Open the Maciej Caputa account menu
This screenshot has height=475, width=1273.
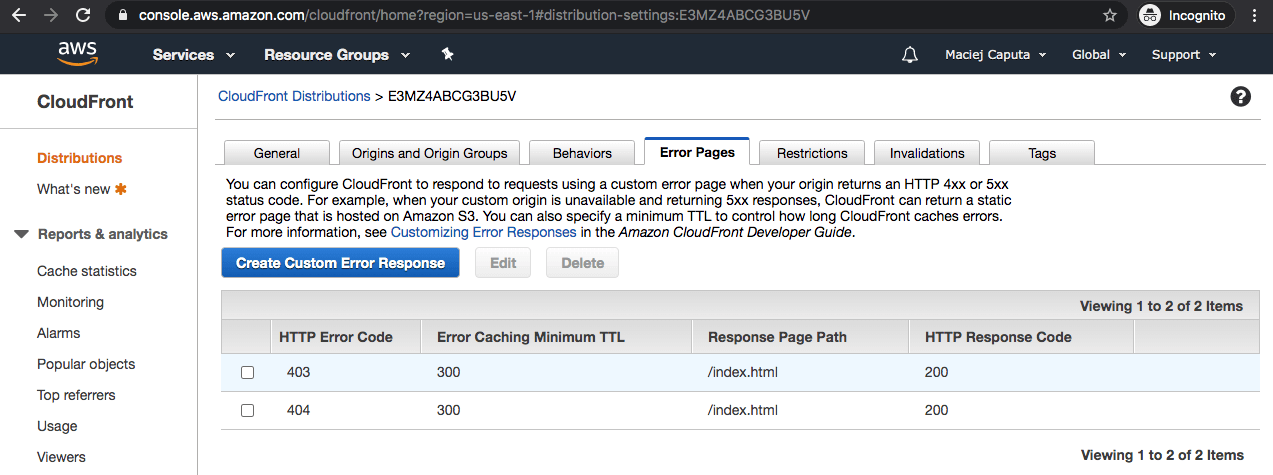(995, 55)
